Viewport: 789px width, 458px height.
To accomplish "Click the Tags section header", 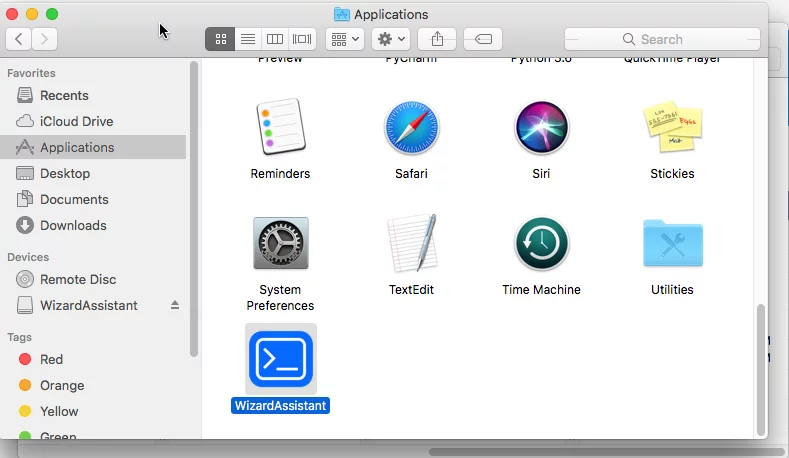I will (x=20, y=337).
